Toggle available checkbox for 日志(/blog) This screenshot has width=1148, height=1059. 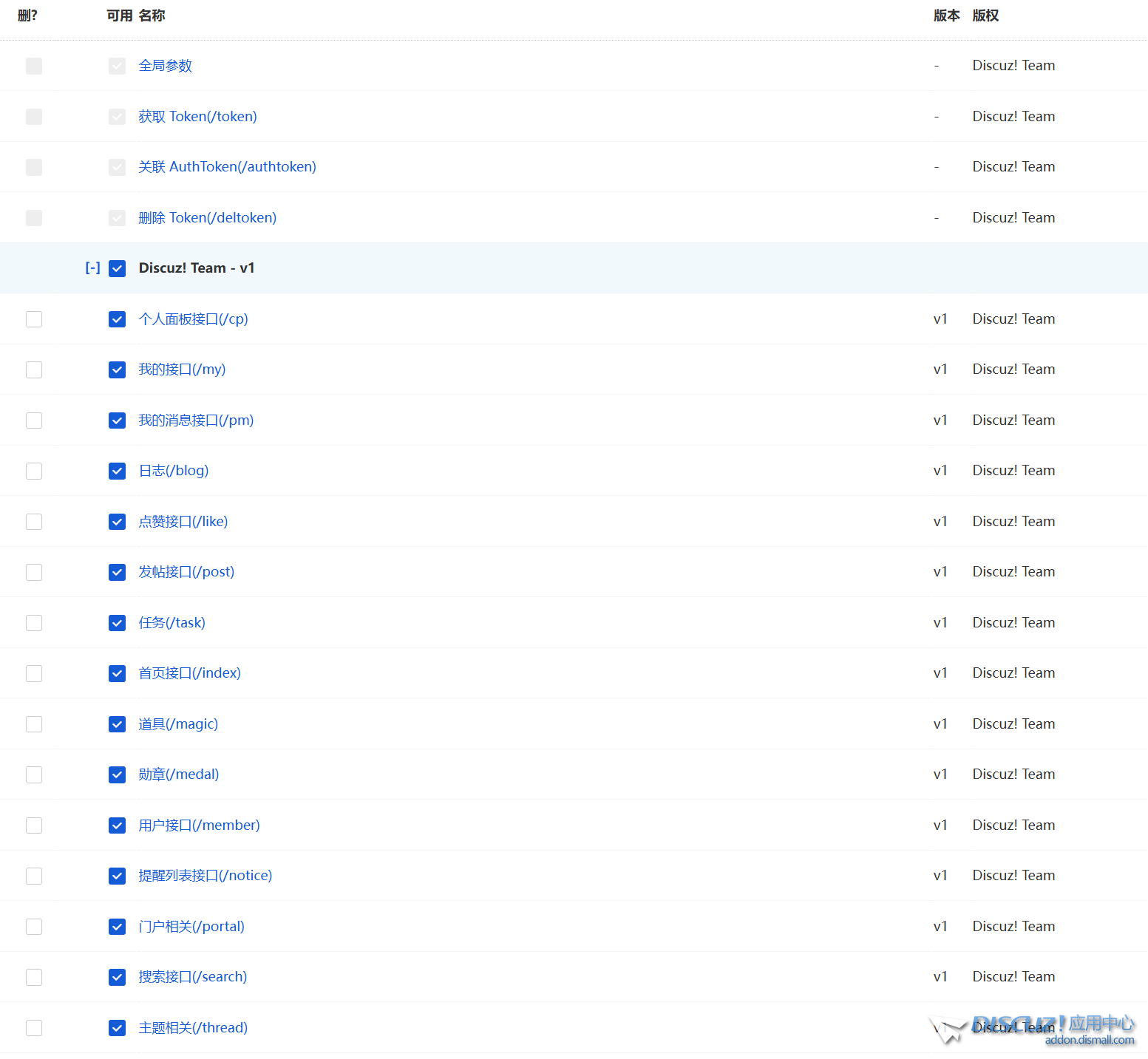[x=117, y=471]
